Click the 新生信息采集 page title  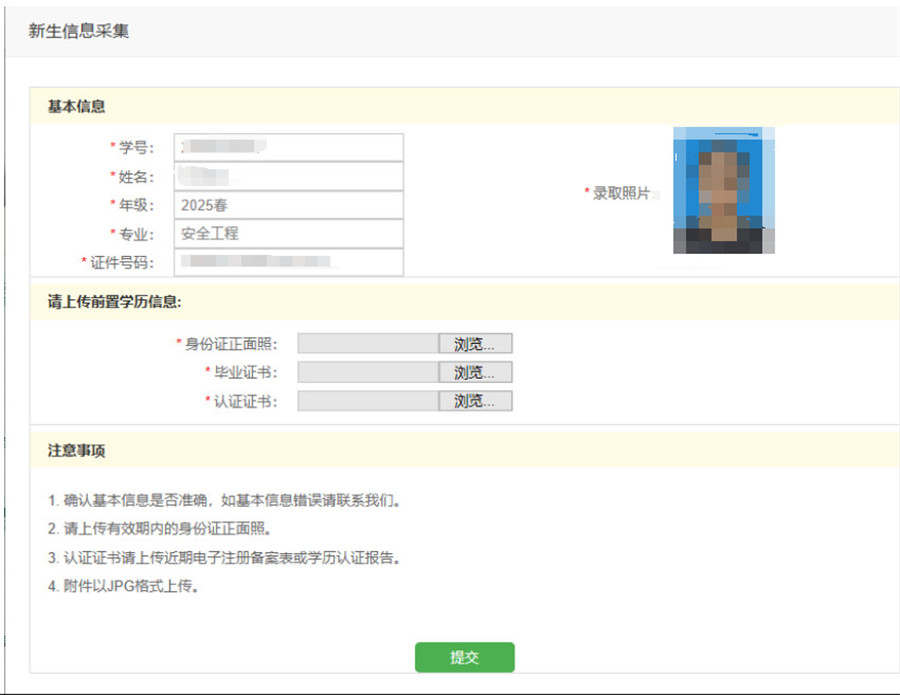(78, 31)
